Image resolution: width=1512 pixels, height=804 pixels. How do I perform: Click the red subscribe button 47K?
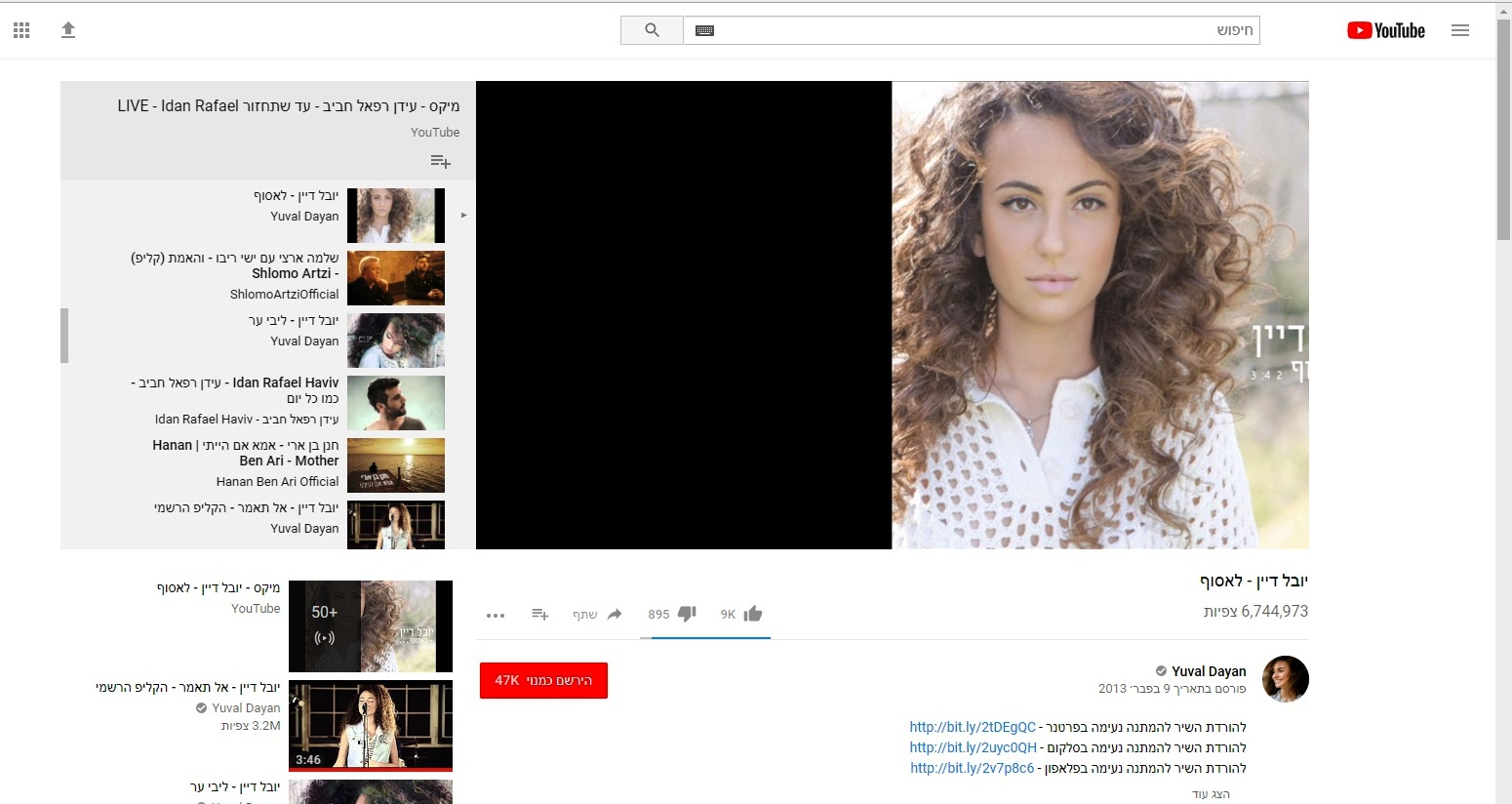click(x=543, y=680)
